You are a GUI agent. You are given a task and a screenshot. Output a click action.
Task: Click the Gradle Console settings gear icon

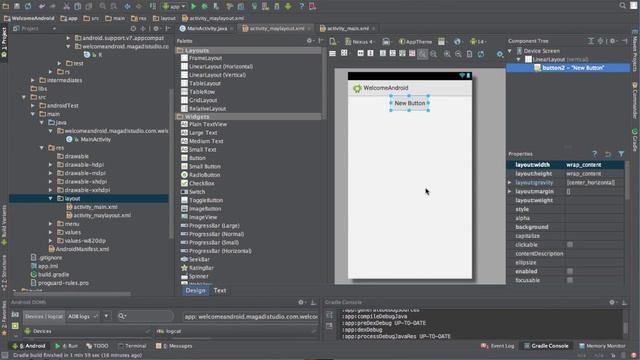[x=612, y=302]
